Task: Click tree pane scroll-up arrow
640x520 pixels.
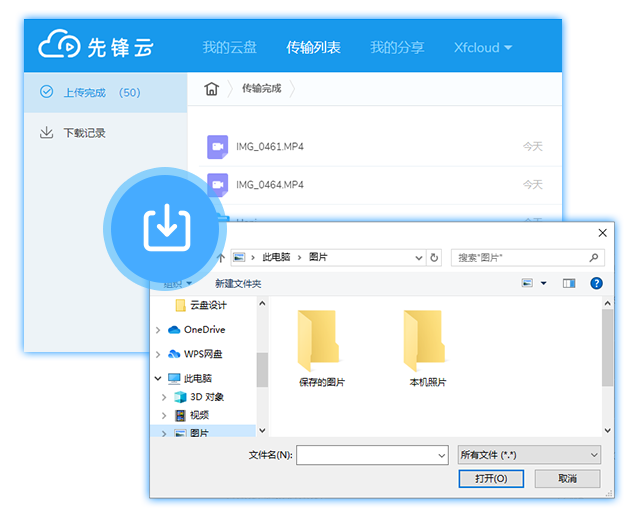Action: (262, 303)
